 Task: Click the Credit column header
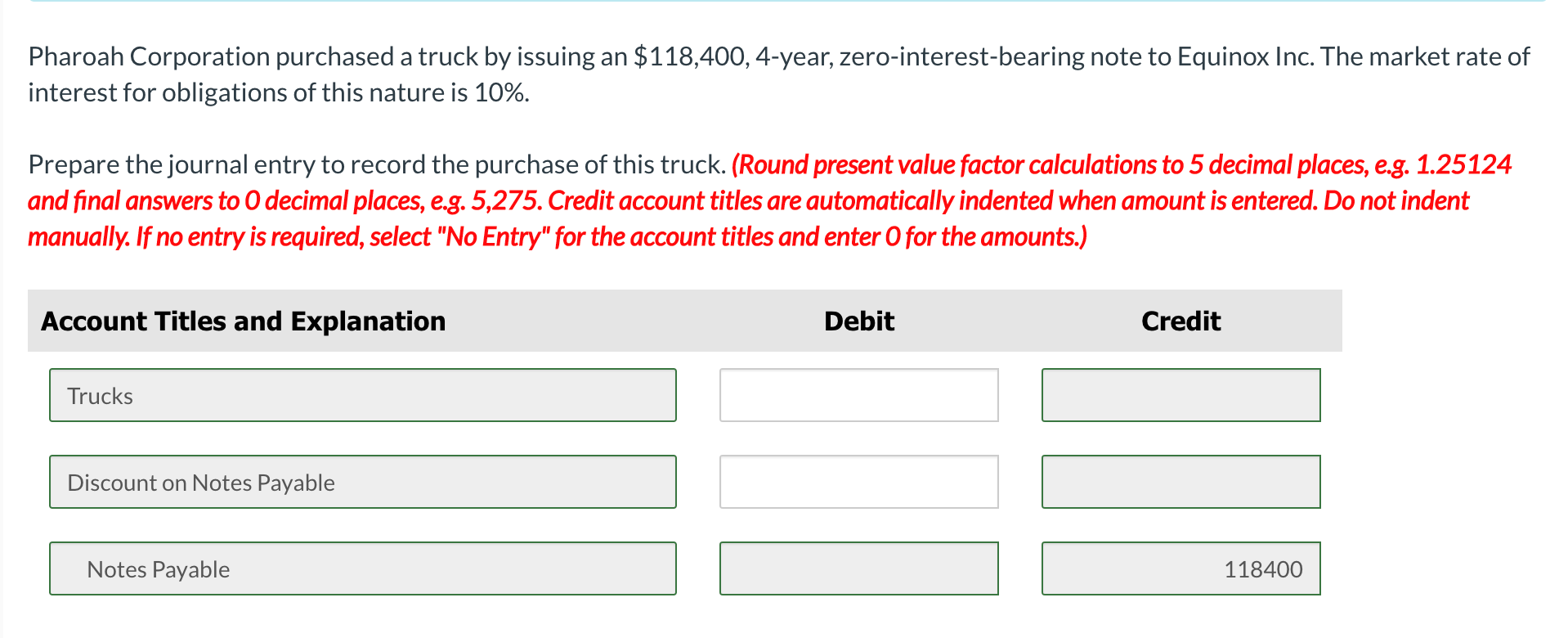[x=1180, y=321]
